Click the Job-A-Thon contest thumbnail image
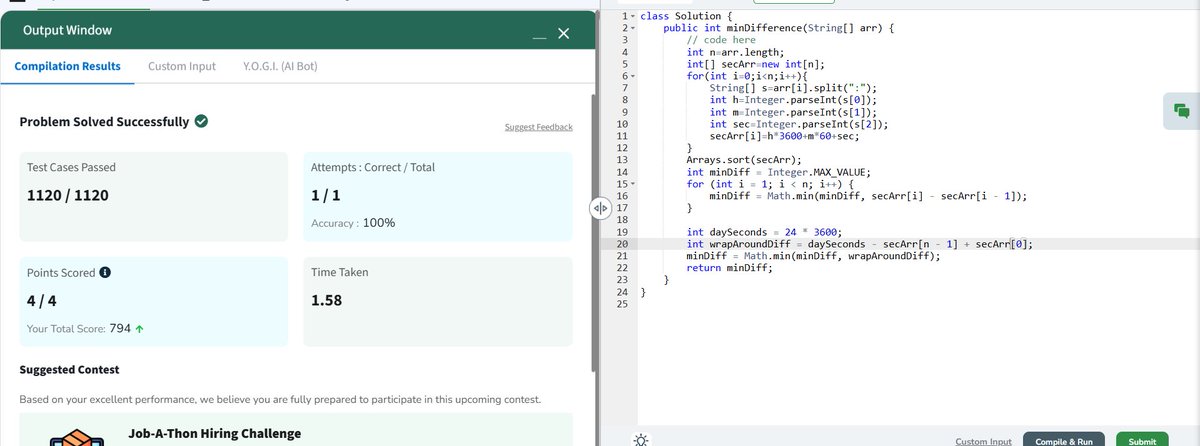The image size is (1200, 446). pos(76,438)
